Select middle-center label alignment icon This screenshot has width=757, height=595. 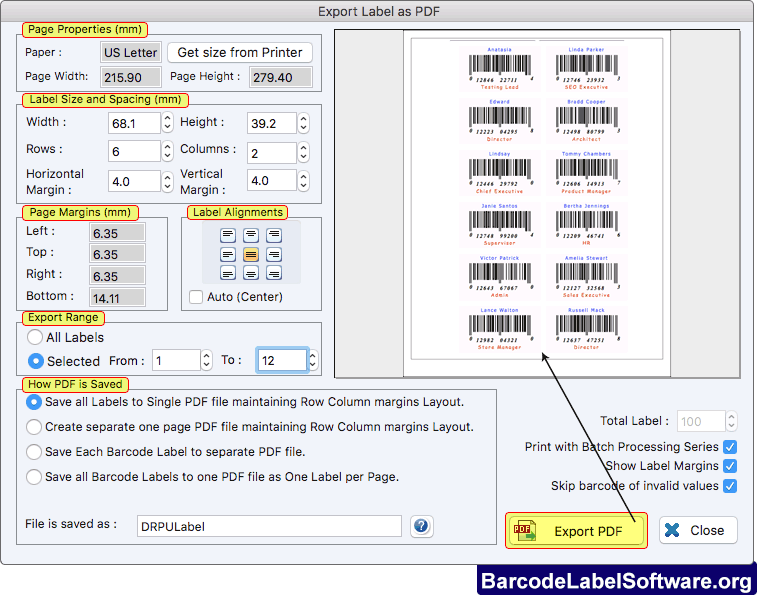tap(251, 254)
